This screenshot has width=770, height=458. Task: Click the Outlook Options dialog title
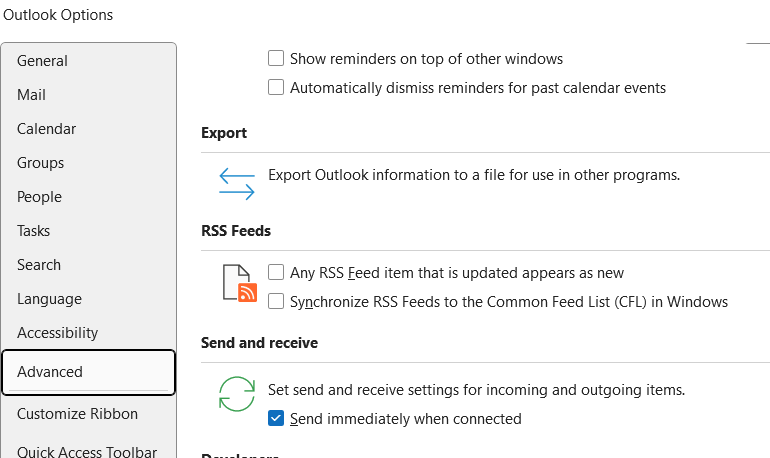pos(58,15)
